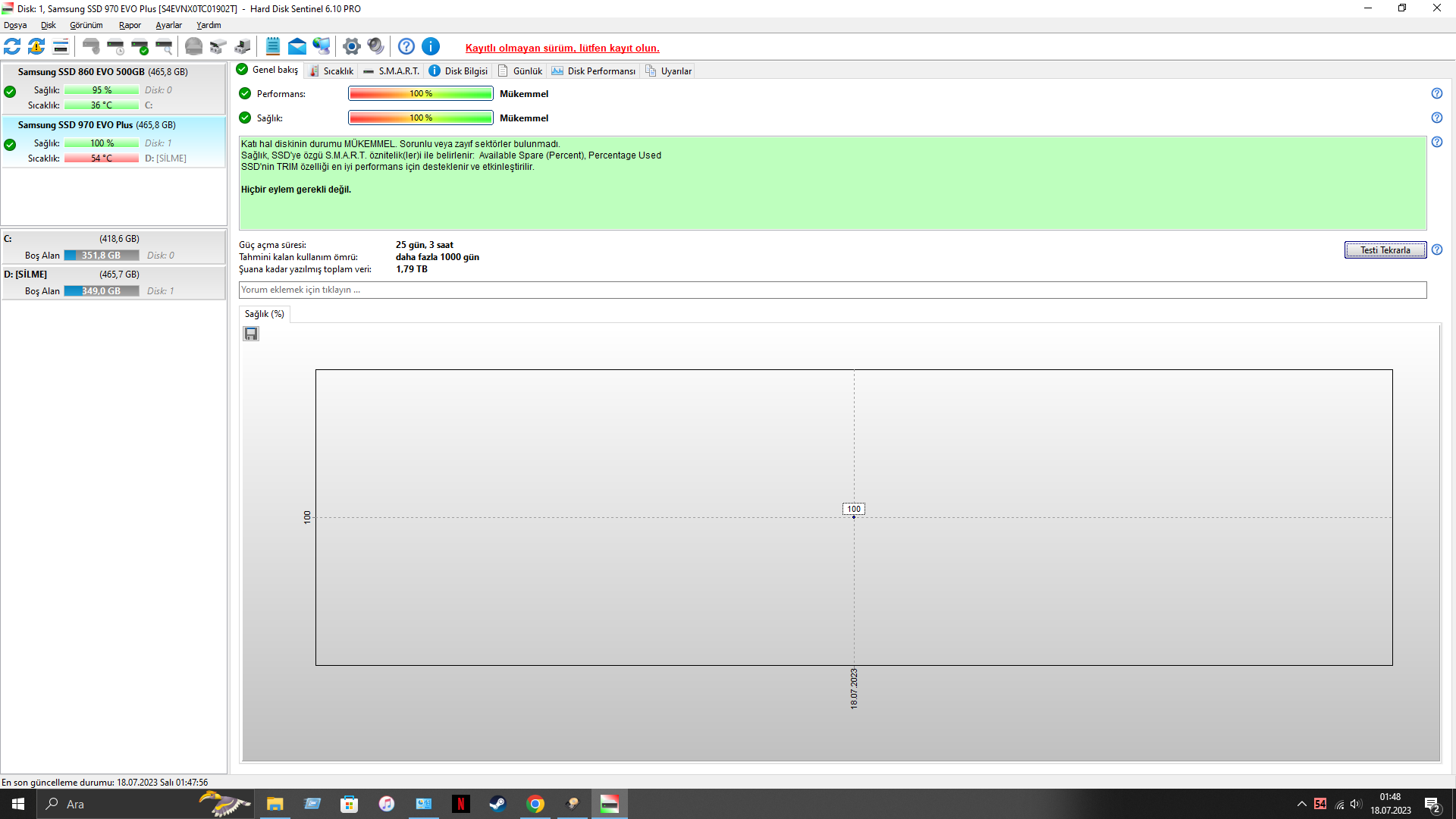Click the disk with magnifier toolbar icon
Screen dimensions: 1456x819
tap(164, 47)
